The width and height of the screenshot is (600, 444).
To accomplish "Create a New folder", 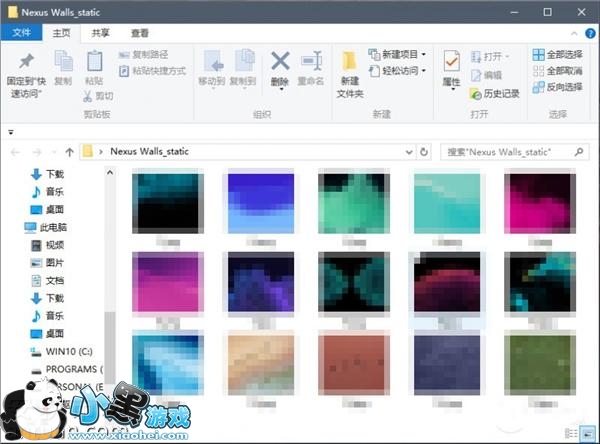I will pyautogui.click(x=350, y=74).
